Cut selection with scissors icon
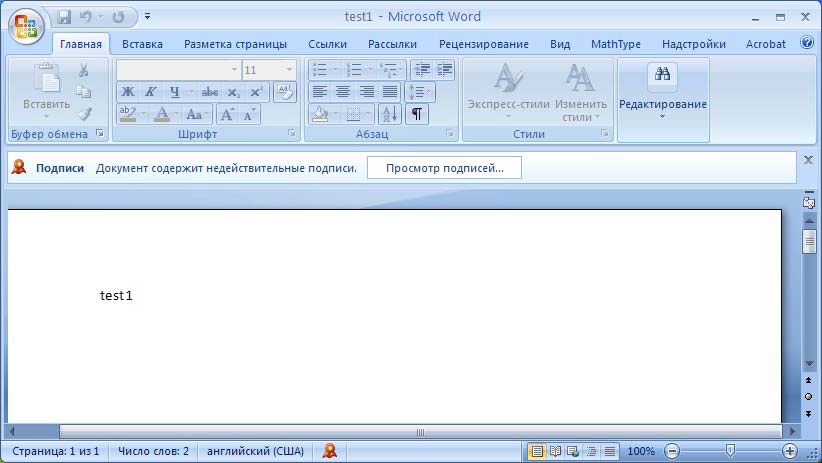The image size is (822, 463). click(83, 70)
